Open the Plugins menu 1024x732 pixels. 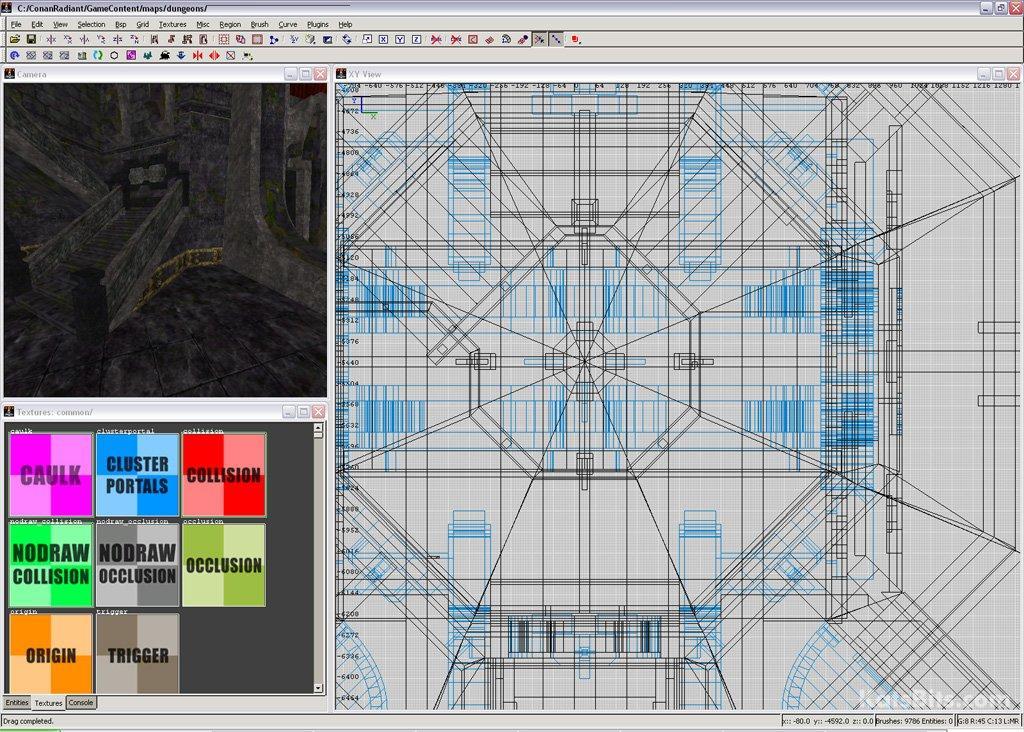click(x=317, y=24)
